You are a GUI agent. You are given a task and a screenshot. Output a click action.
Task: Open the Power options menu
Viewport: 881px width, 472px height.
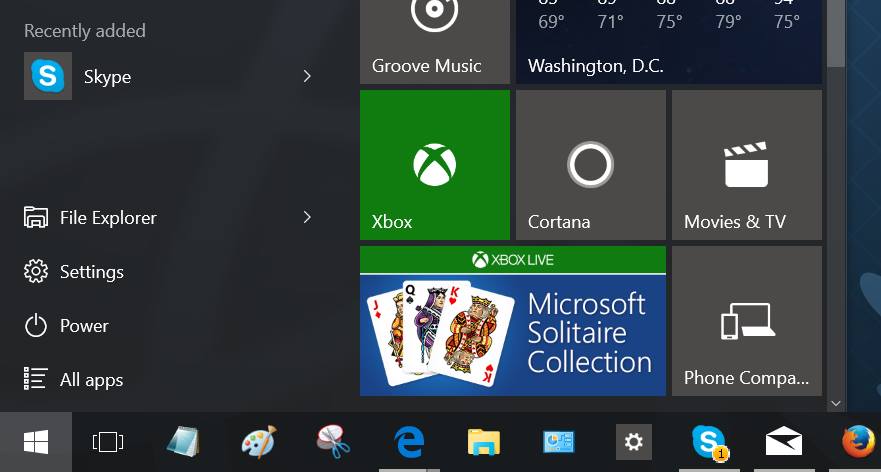click(x=66, y=325)
